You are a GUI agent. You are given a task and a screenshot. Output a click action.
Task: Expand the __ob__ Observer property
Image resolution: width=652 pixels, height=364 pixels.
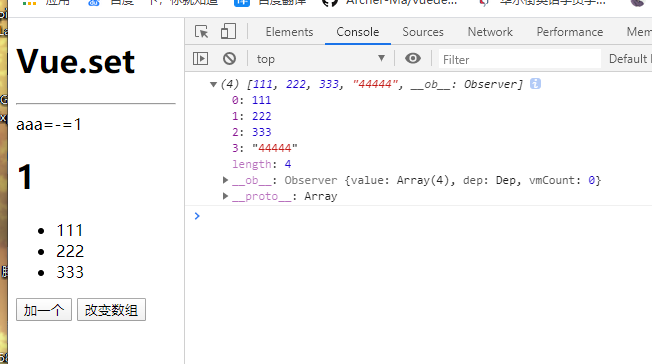(x=225, y=180)
